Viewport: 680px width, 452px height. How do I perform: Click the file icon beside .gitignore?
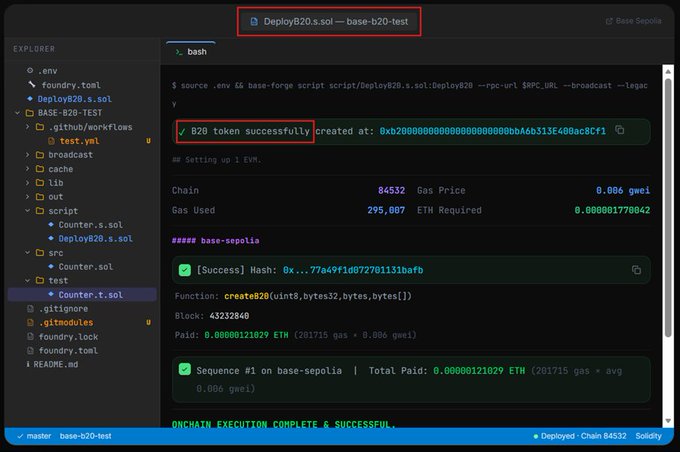point(30,308)
